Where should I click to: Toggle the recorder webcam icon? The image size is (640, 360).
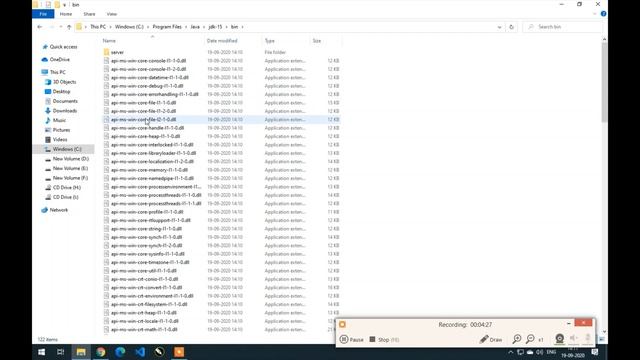[x=560, y=339]
